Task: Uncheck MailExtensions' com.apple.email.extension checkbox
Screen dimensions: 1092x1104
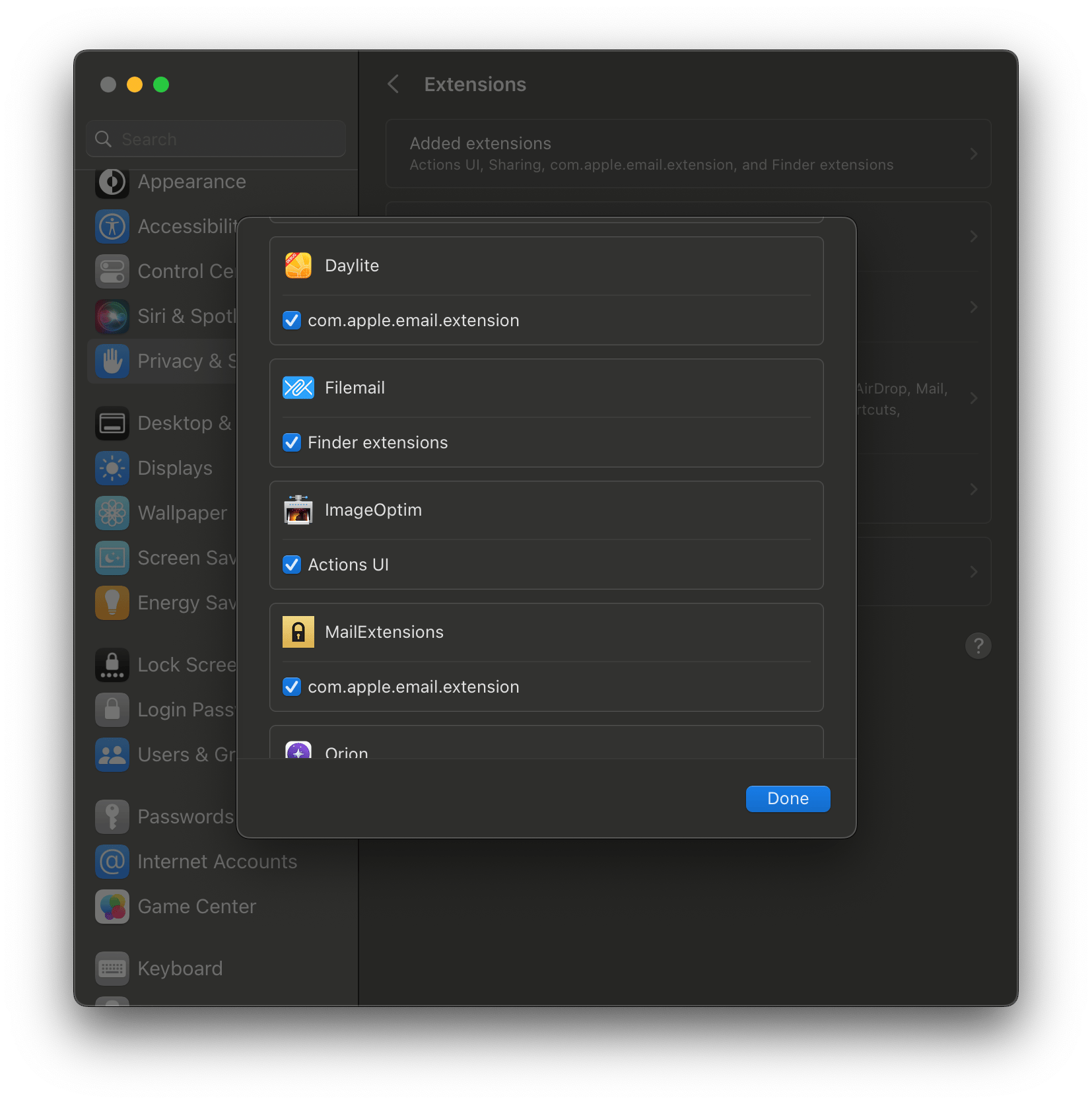Action: 292,687
